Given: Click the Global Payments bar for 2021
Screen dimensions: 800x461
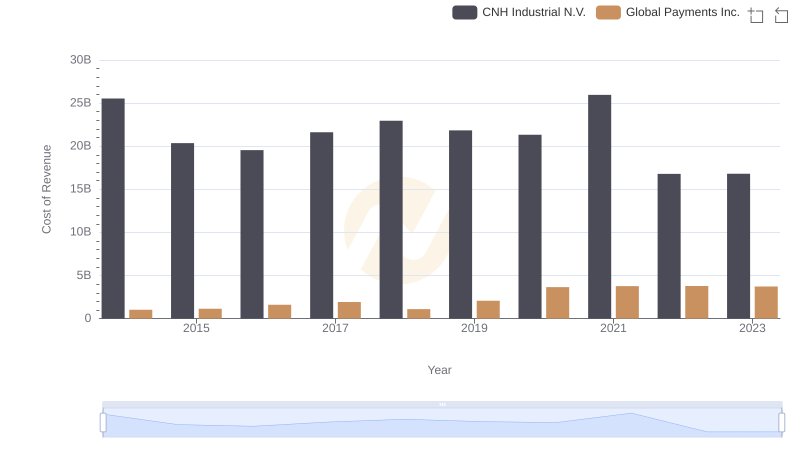Looking at the screenshot, I should pos(628,302).
